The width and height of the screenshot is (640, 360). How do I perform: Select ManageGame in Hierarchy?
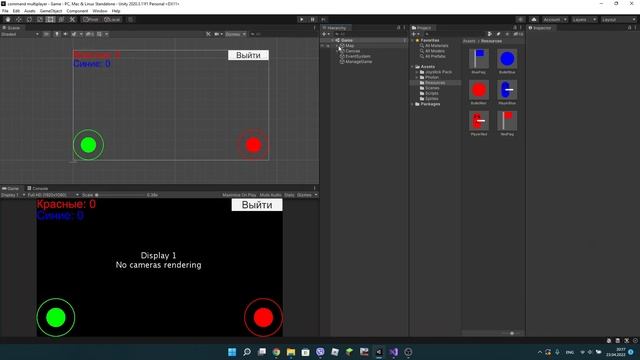(x=358, y=62)
